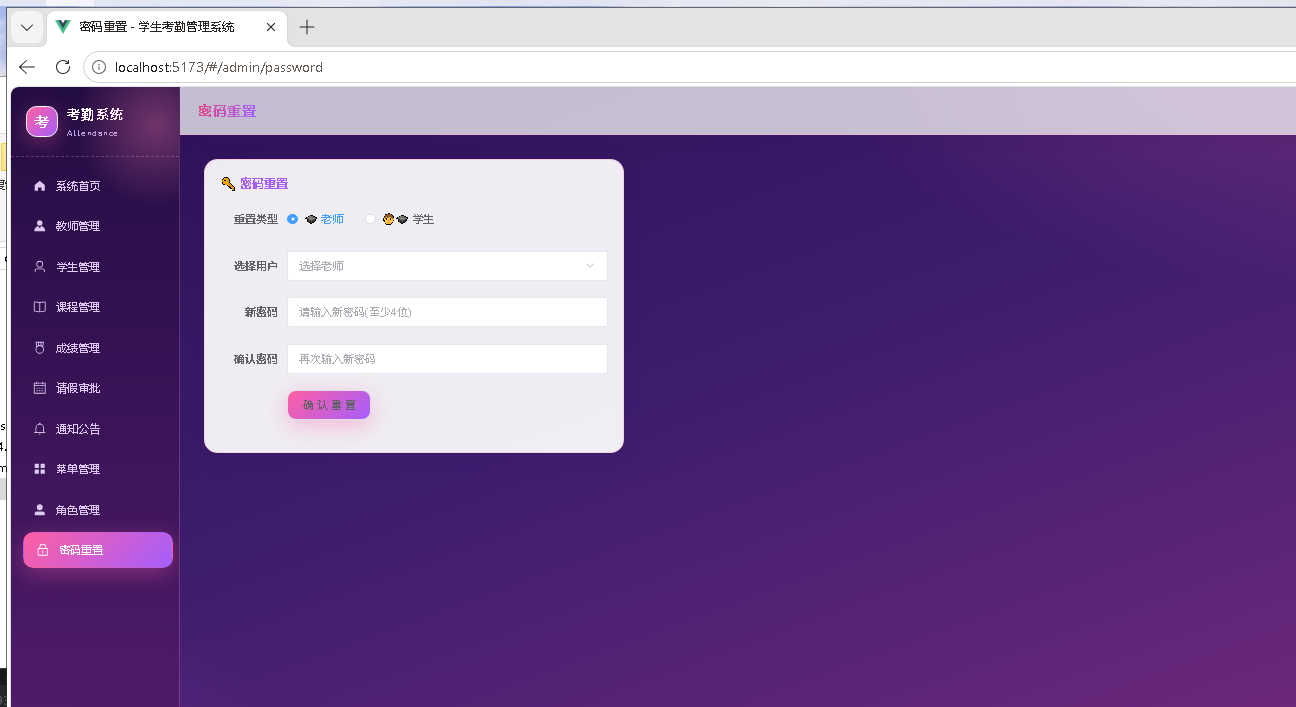Viewport: 1296px width, 707px height.
Task: Click the 重置类型 label
Action: pos(256,219)
